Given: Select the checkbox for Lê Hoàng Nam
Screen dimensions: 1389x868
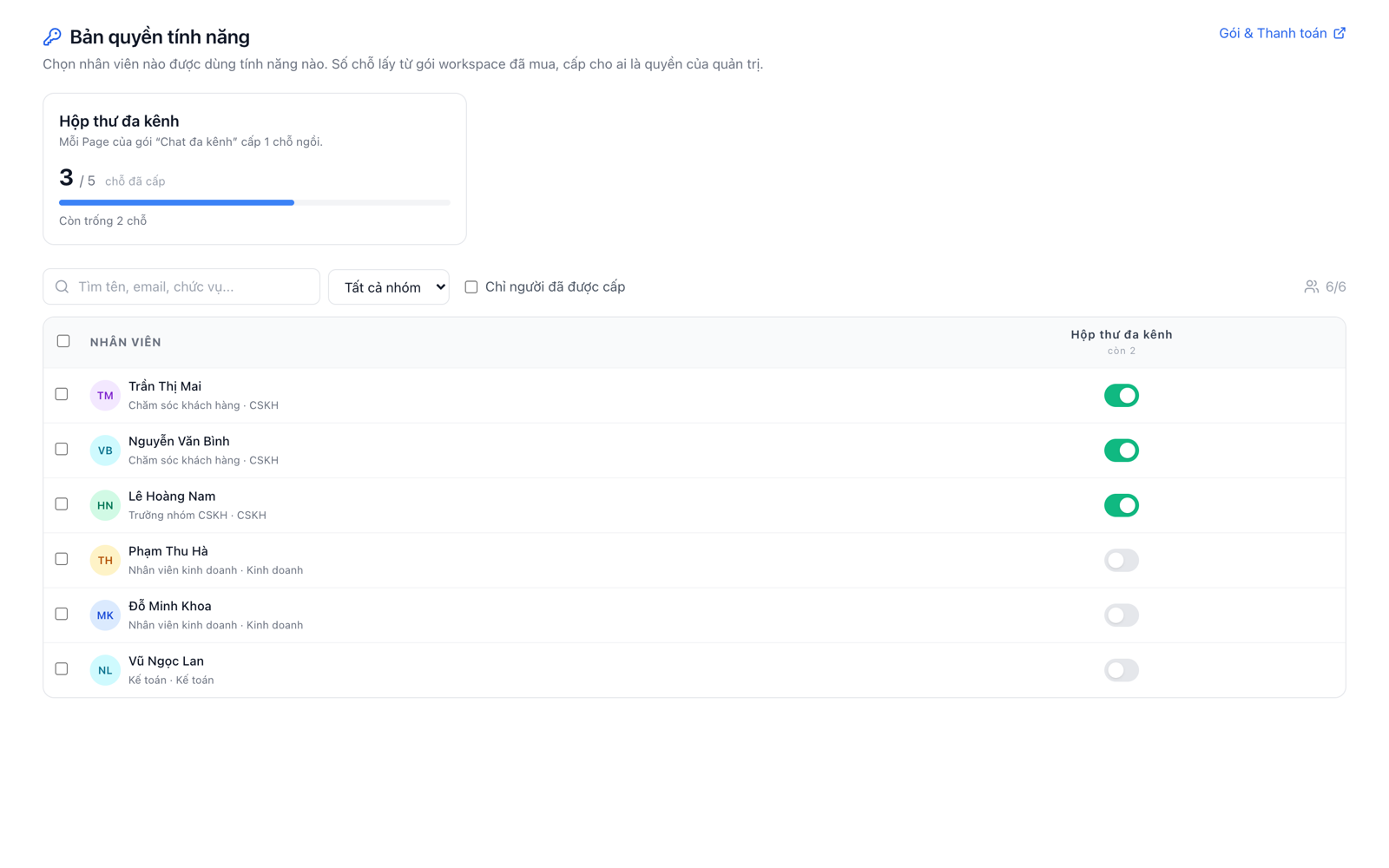Looking at the screenshot, I should tap(62, 503).
